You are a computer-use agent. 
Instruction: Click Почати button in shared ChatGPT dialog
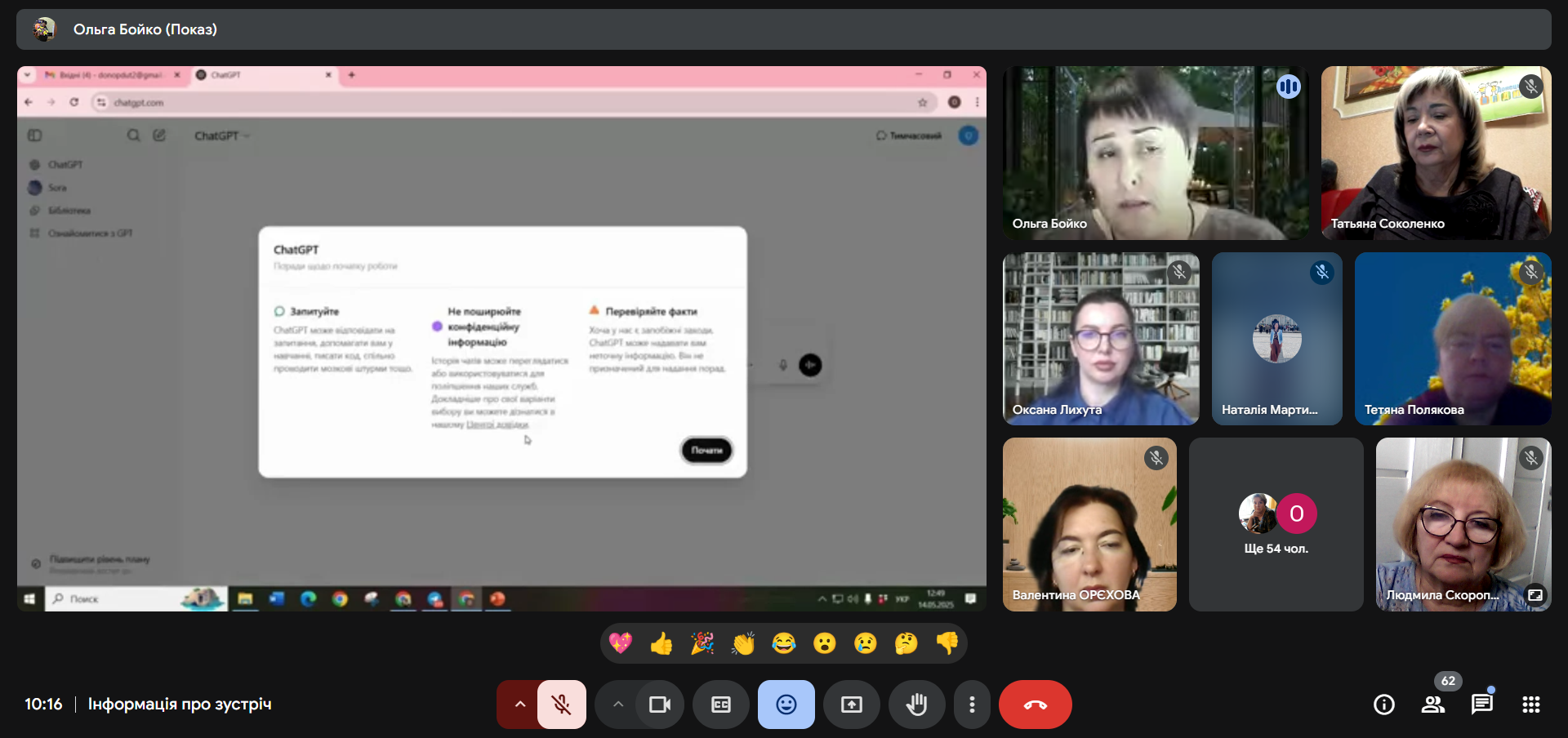point(707,450)
